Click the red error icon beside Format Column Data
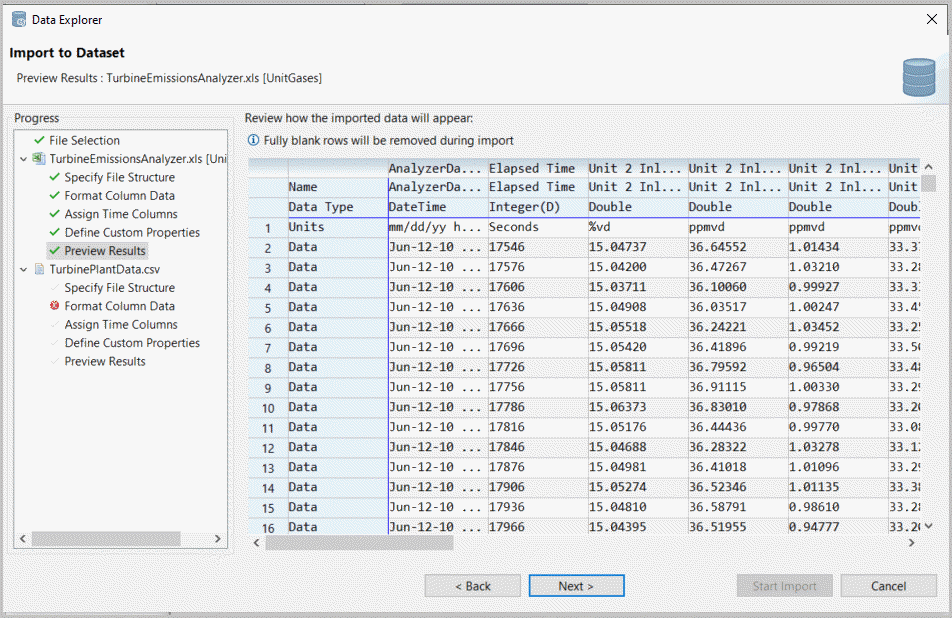 [54, 307]
